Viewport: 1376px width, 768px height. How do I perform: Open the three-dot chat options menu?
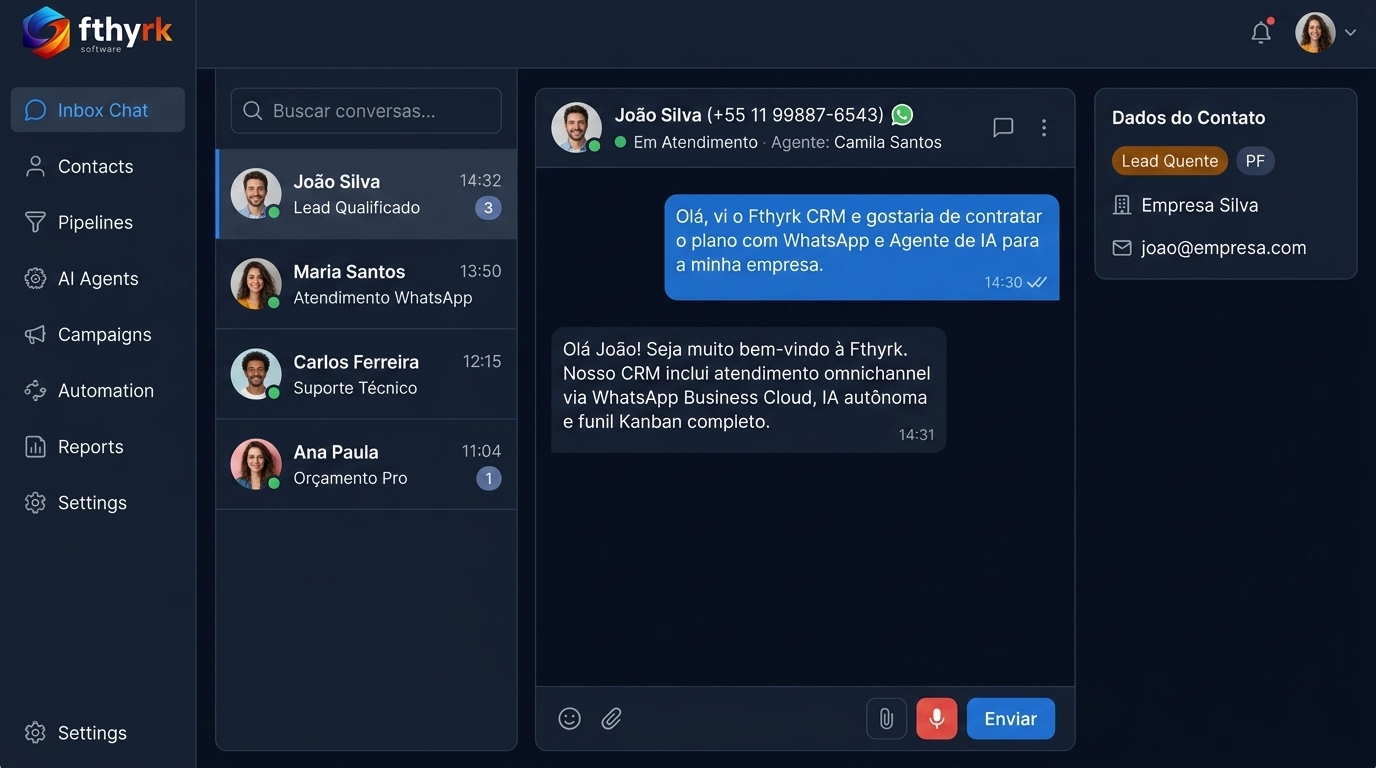pyautogui.click(x=1043, y=127)
